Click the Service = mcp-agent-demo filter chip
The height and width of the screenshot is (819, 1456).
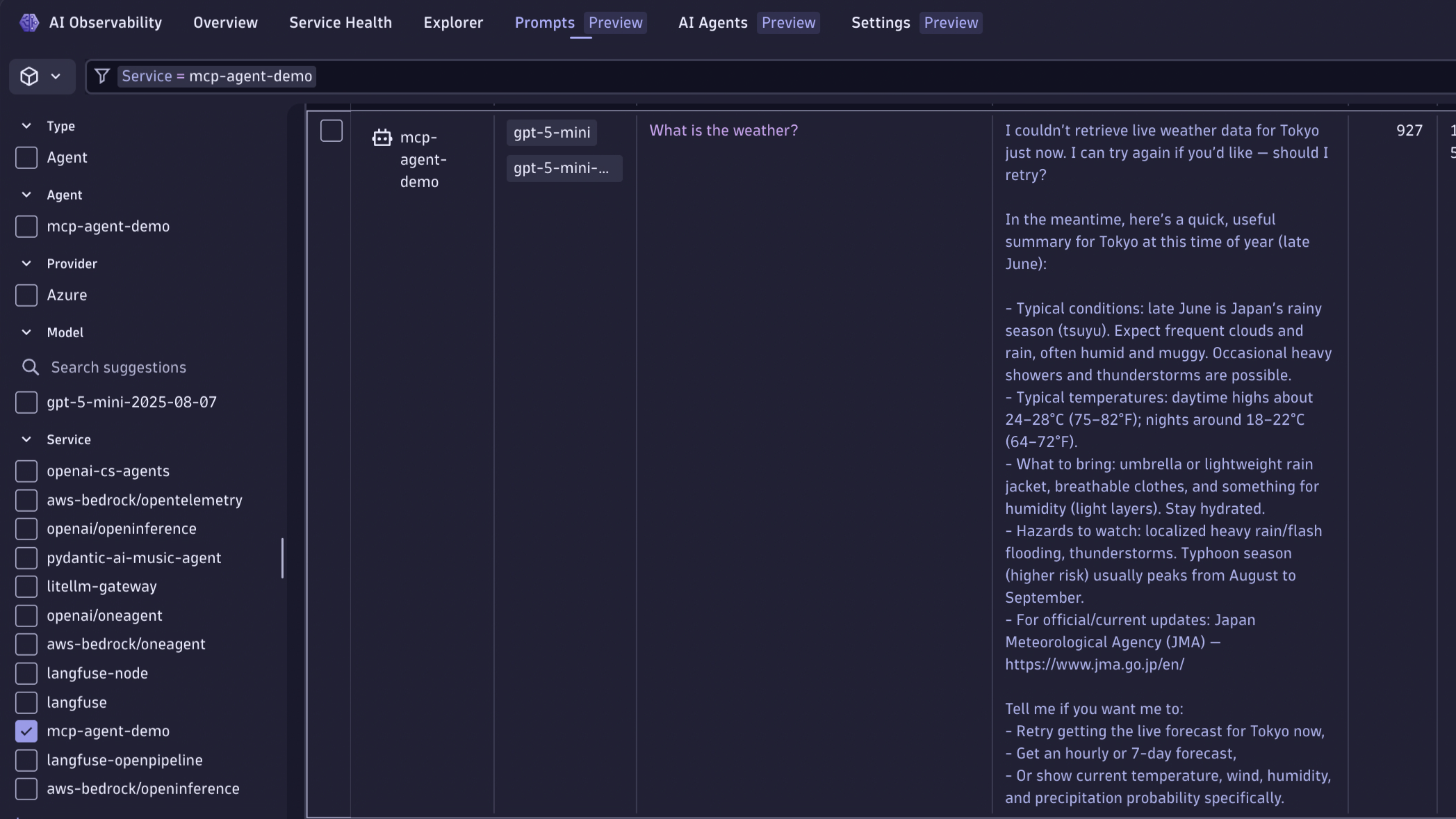coord(217,76)
